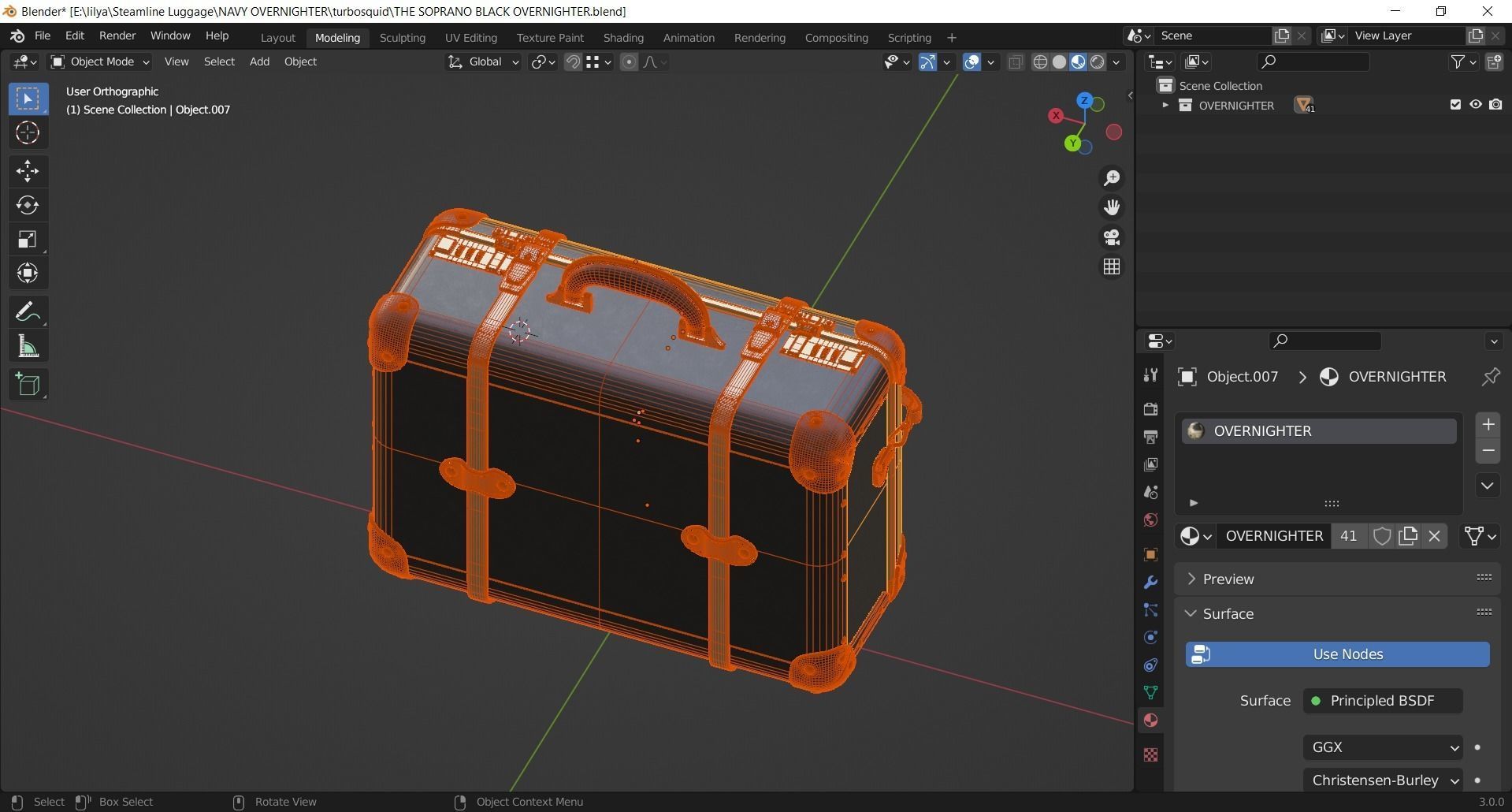
Task: Open the pivot point dropdown
Action: click(543, 61)
